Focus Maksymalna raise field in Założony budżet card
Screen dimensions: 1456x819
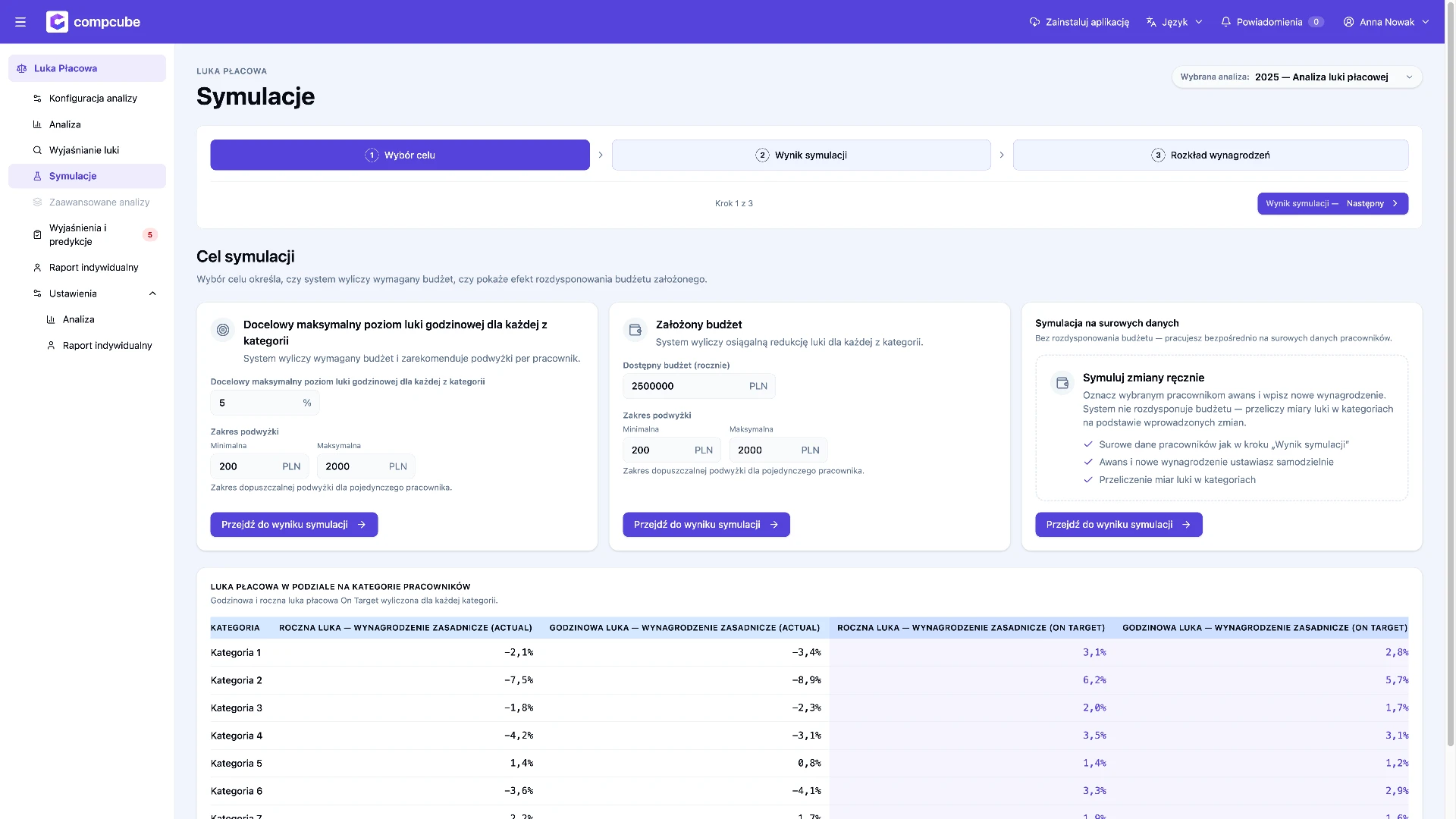778,450
